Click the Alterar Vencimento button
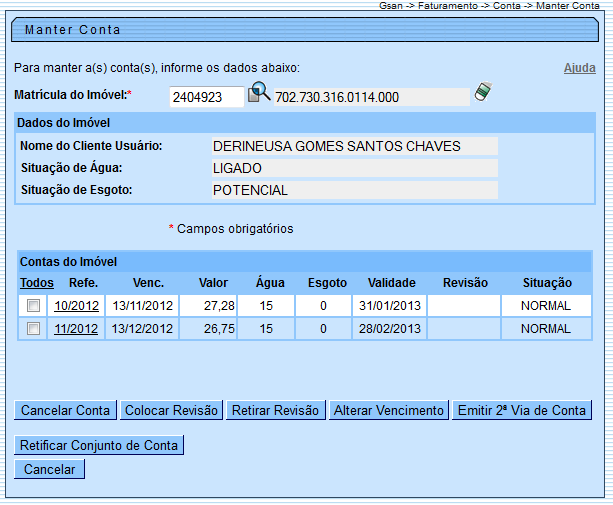The width and height of the screenshot is (613, 505). click(388, 410)
